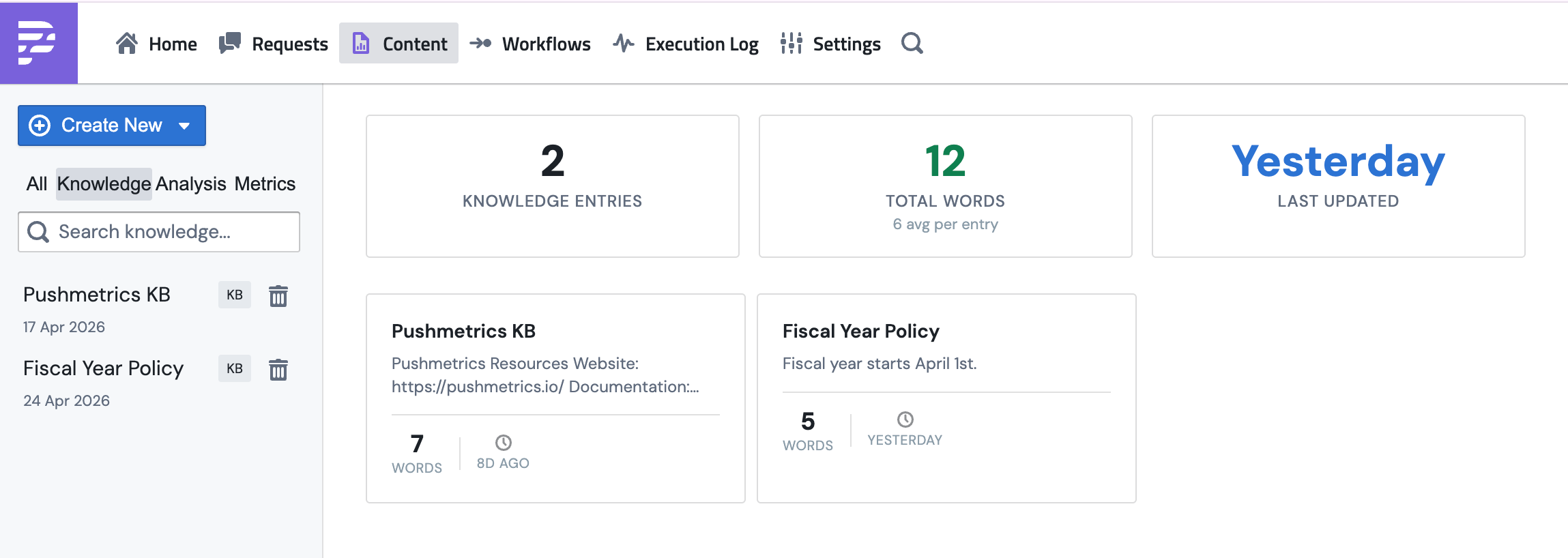Image resolution: width=1568 pixels, height=558 pixels.
Task: Open the Fiscal Year Policy card title
Action: click(861, 332)
